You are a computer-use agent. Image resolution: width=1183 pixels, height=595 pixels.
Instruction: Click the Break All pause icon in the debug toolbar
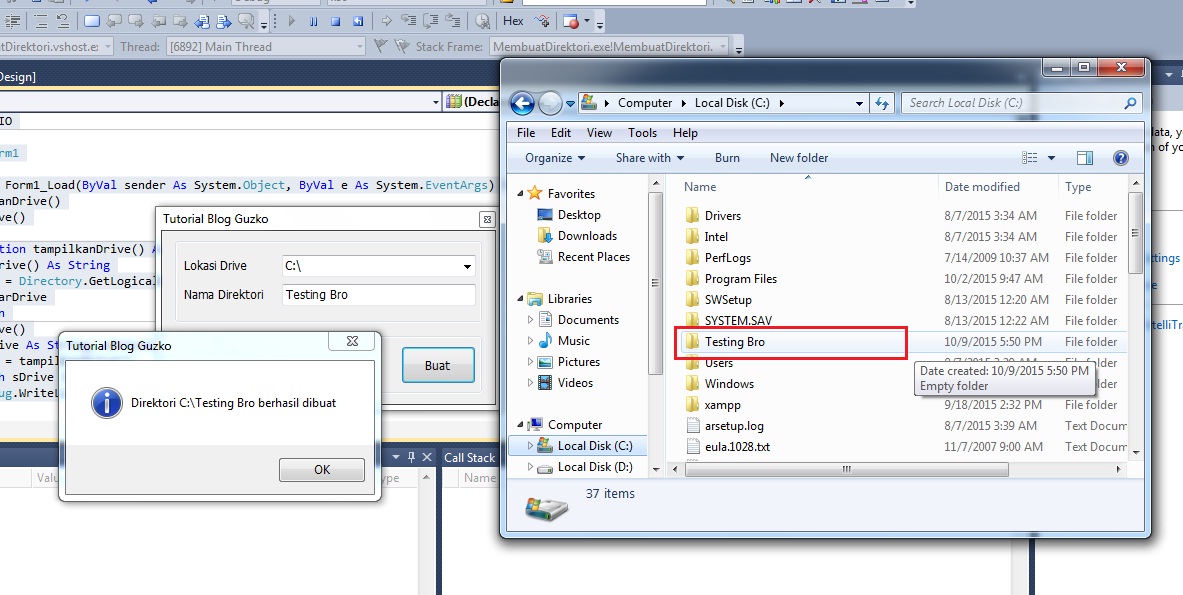[314, 21]
